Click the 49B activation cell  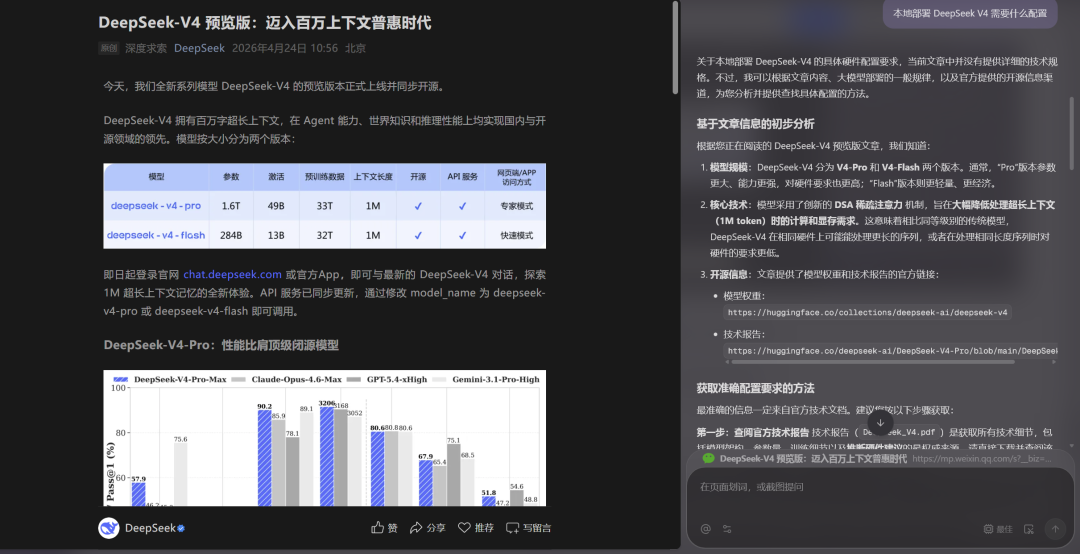[276, 206]
